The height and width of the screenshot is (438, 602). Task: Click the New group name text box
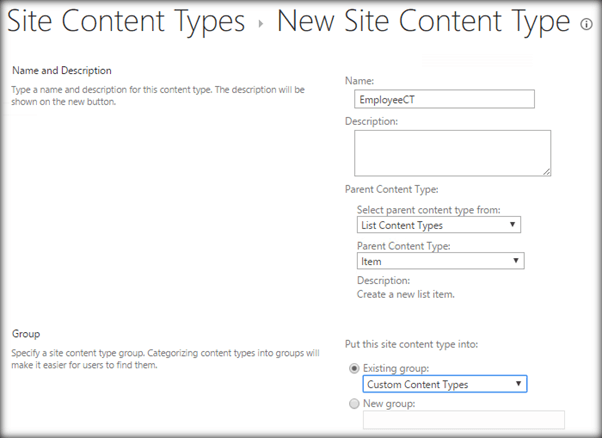[x=463, y=420]
